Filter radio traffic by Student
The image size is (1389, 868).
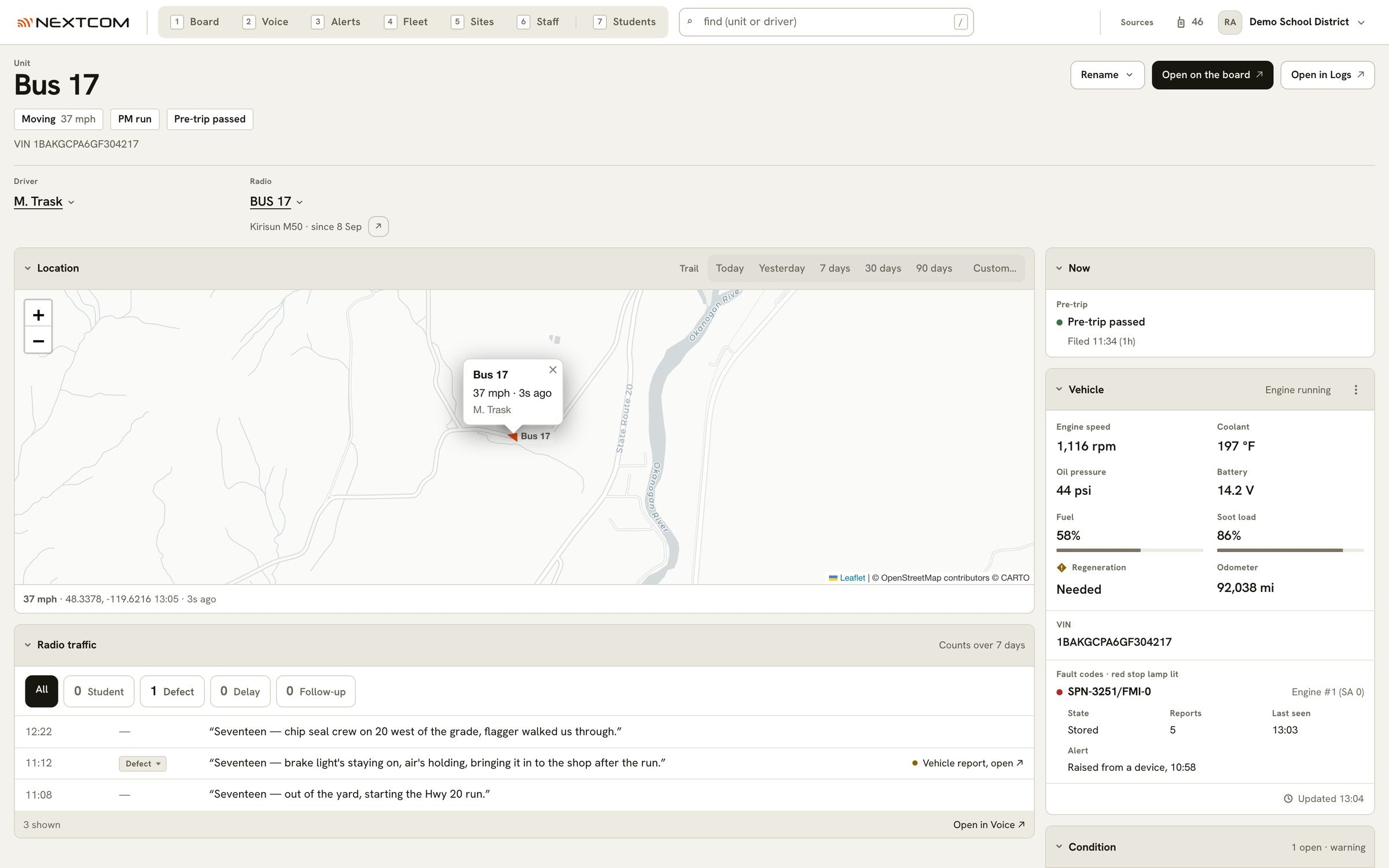click(x=99, y=691)
